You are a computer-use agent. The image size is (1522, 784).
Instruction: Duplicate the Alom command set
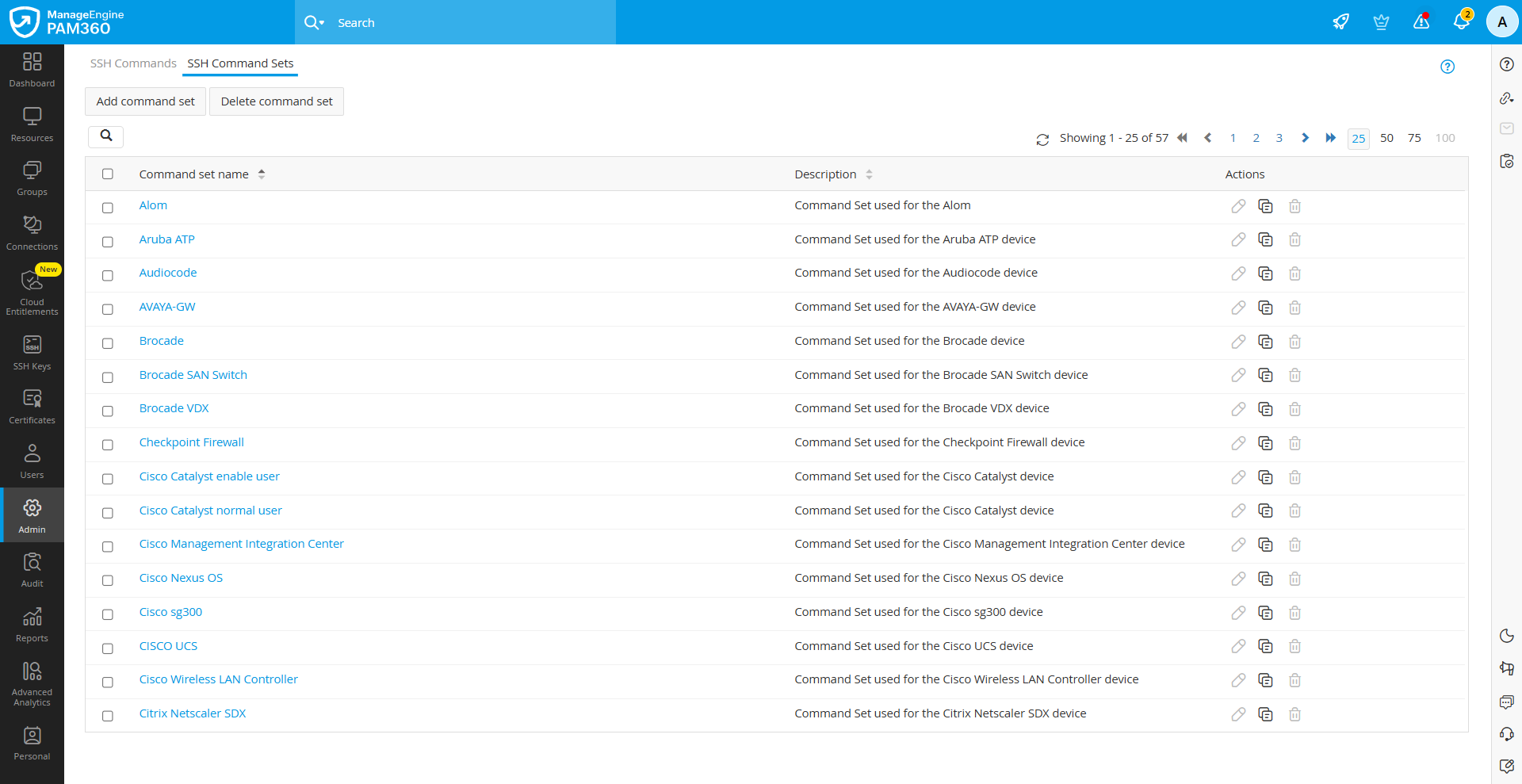1264,205
